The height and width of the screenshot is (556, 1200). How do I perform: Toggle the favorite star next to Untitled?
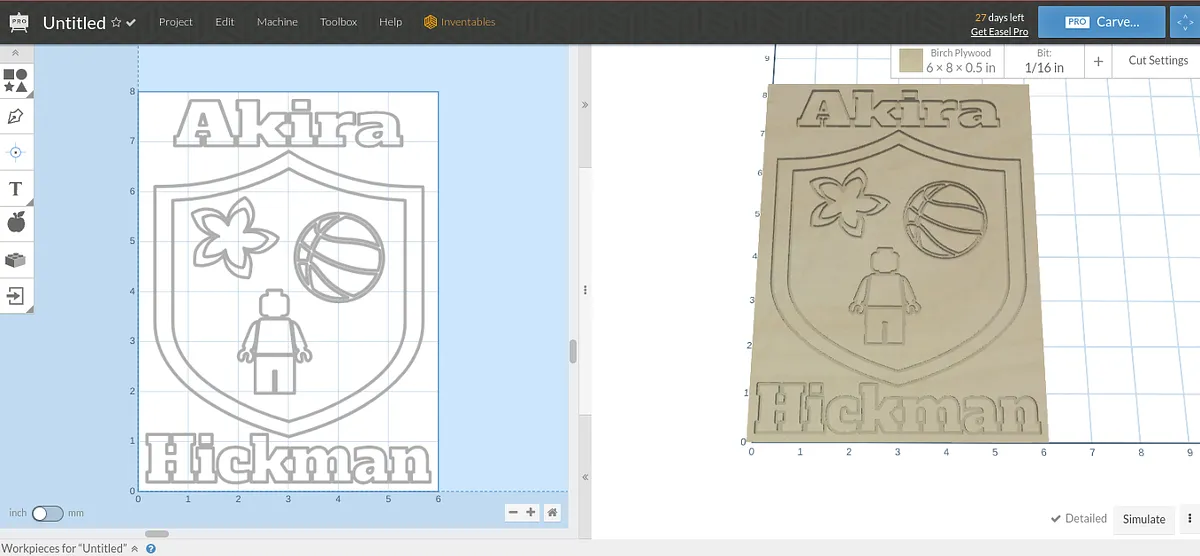[x=116, y=22]
